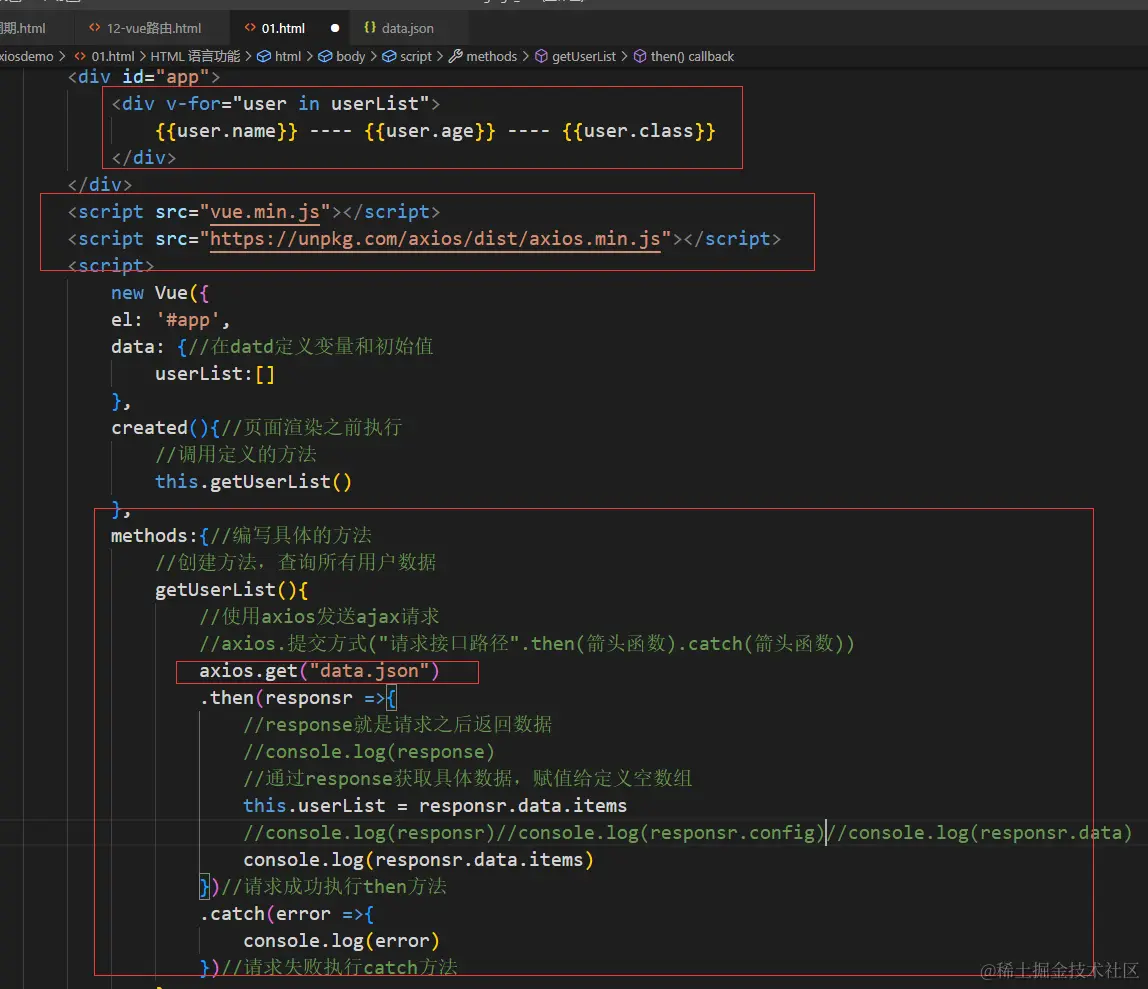
Task: Click the .then(responsr => line
Action: (298, 698)
